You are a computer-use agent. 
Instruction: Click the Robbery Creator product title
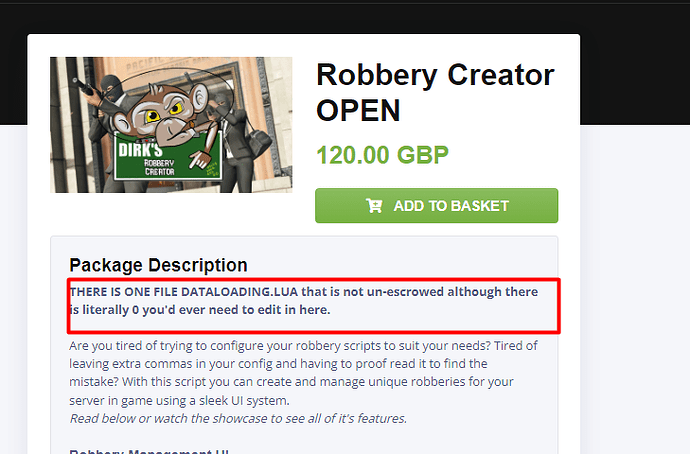(436, 92)
